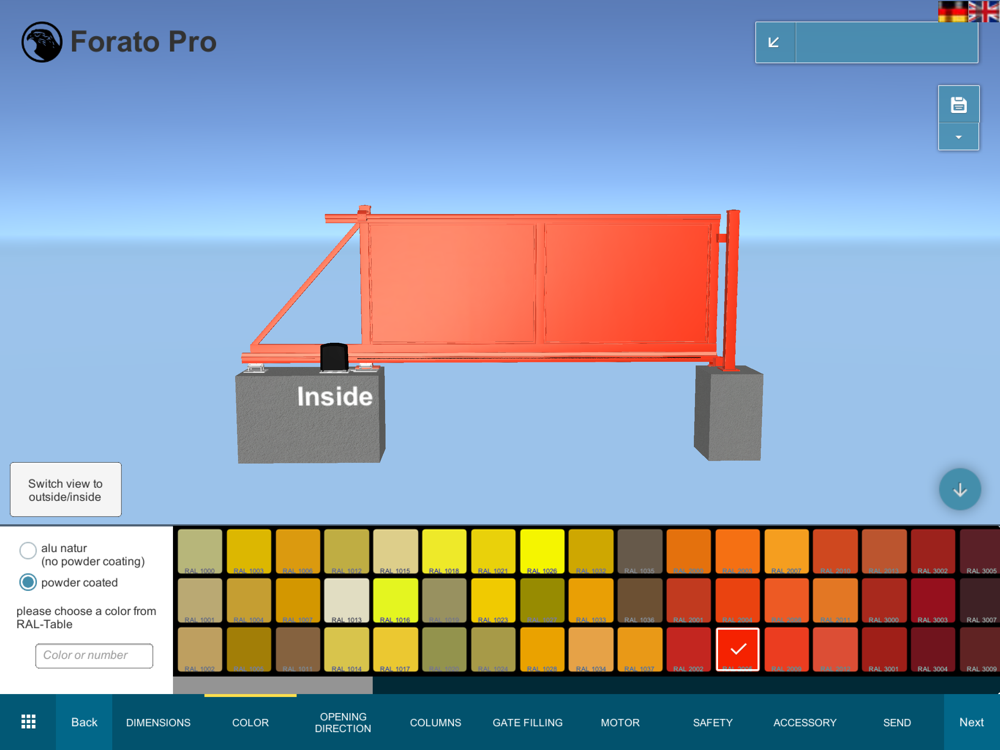Save configuration with the floppy disk icon
Viewport: 1000px width, 750px height.
tap(959, 105)
